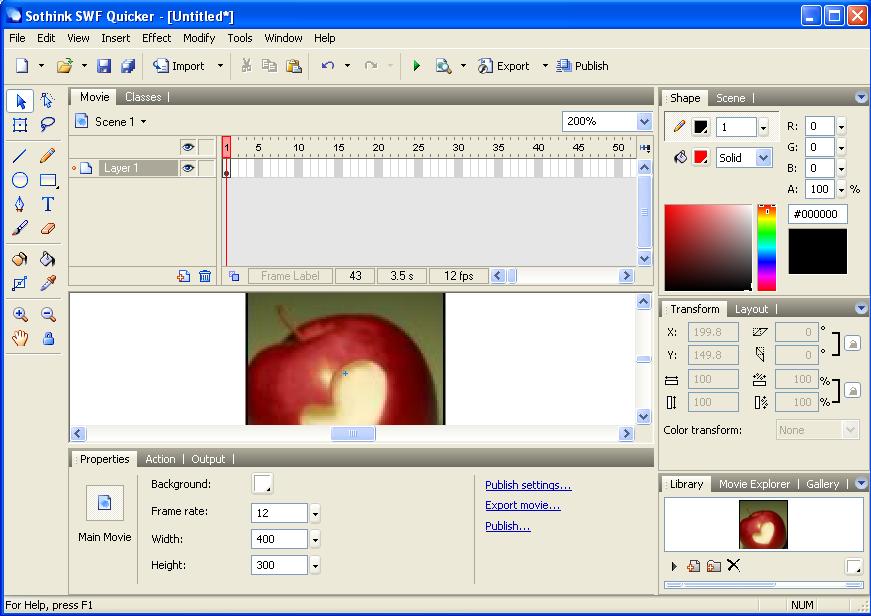Click the master eye toggle above layers

tap(189, 146)
